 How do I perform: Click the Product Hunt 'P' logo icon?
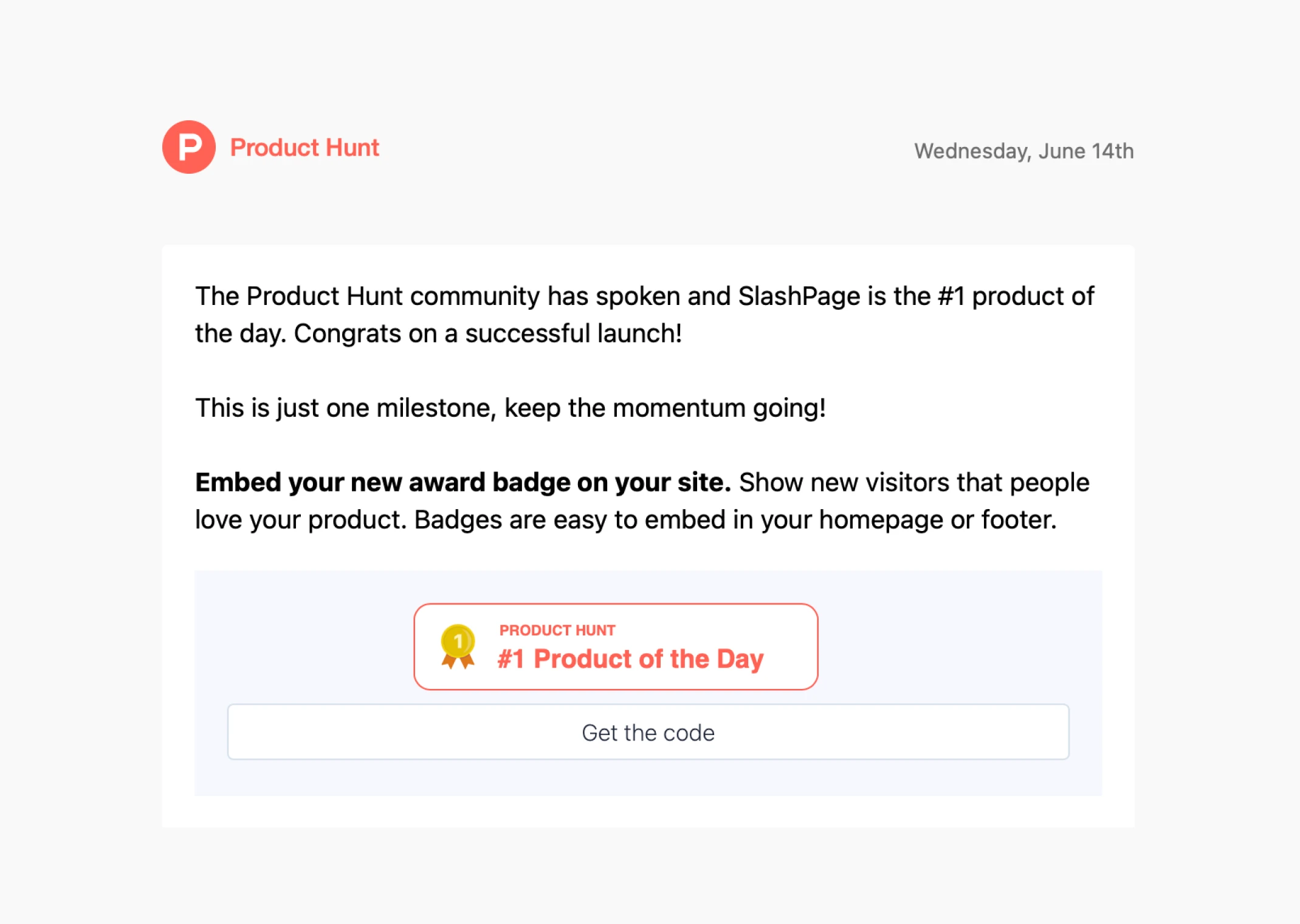tap(189, 148)
